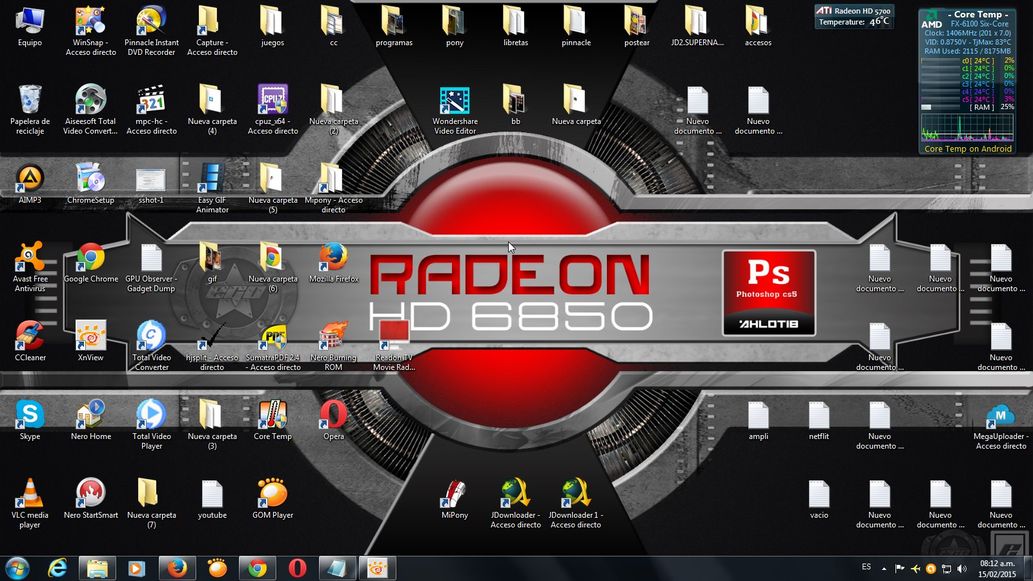Launch XnView desktop icon
Viewport: 1033px width, 581px height.
(x=90, y=336)
